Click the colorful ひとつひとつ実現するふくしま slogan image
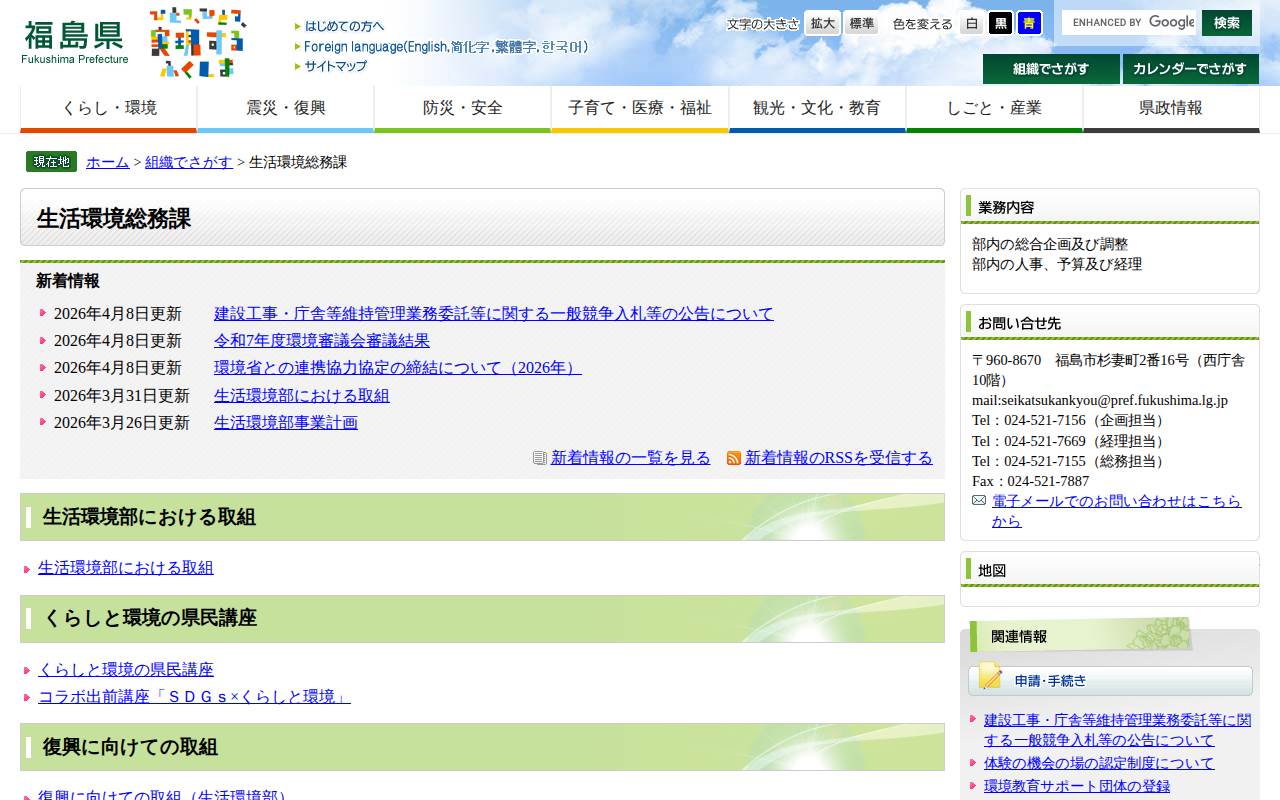The height and width of the screenshot is (800, 1280). [197, 43]
